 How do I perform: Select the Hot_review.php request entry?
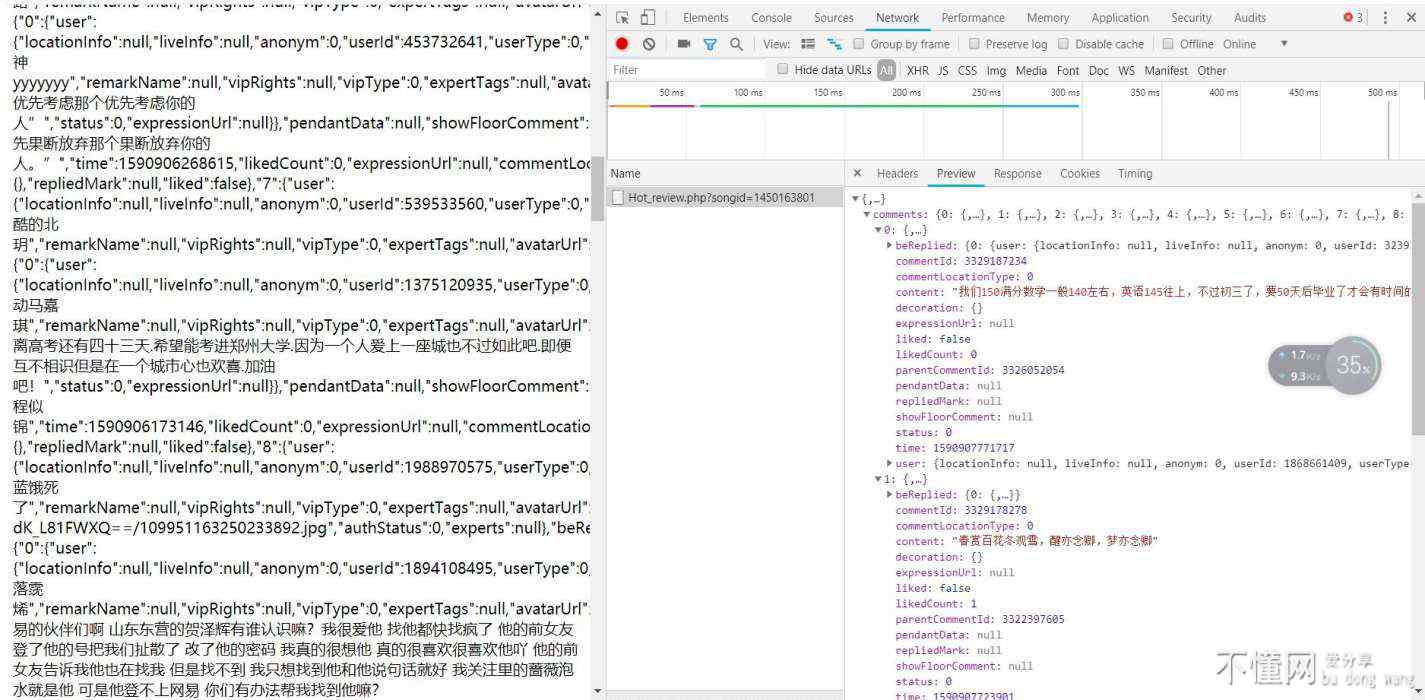coord(720,198)
